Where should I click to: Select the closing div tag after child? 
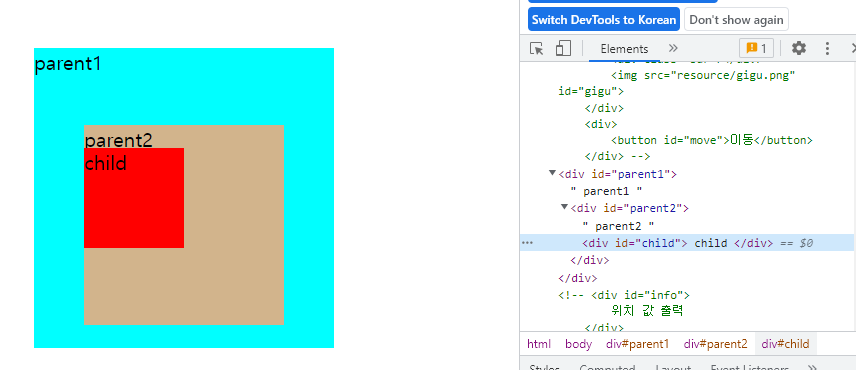pos(589,260)
